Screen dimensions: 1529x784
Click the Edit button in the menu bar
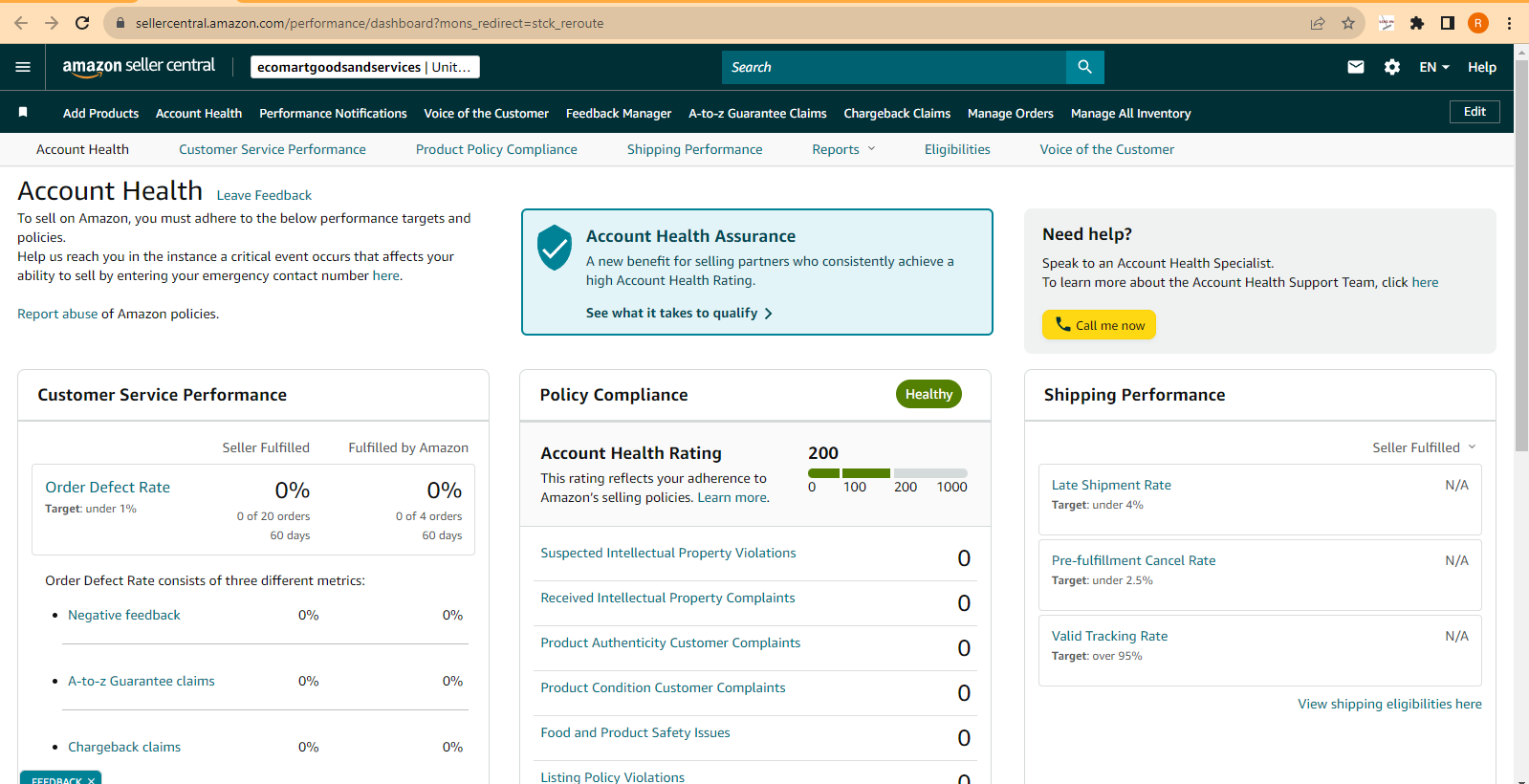point(1474,112)
